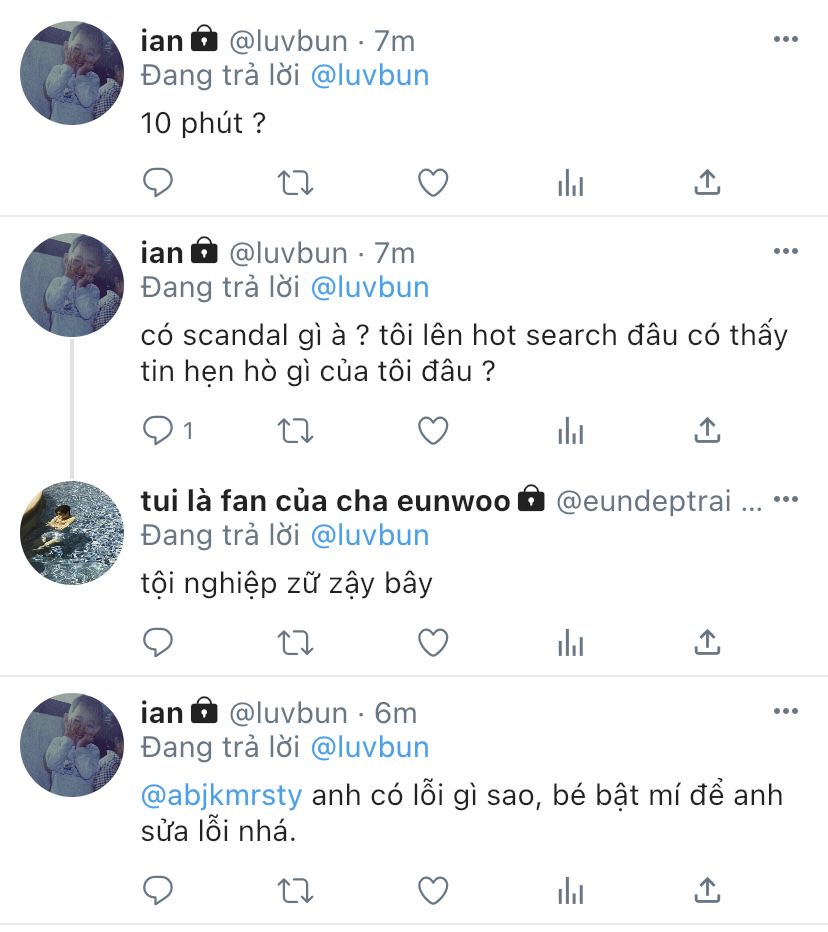Open the @abjkmrsty mention link

(222, 795)
